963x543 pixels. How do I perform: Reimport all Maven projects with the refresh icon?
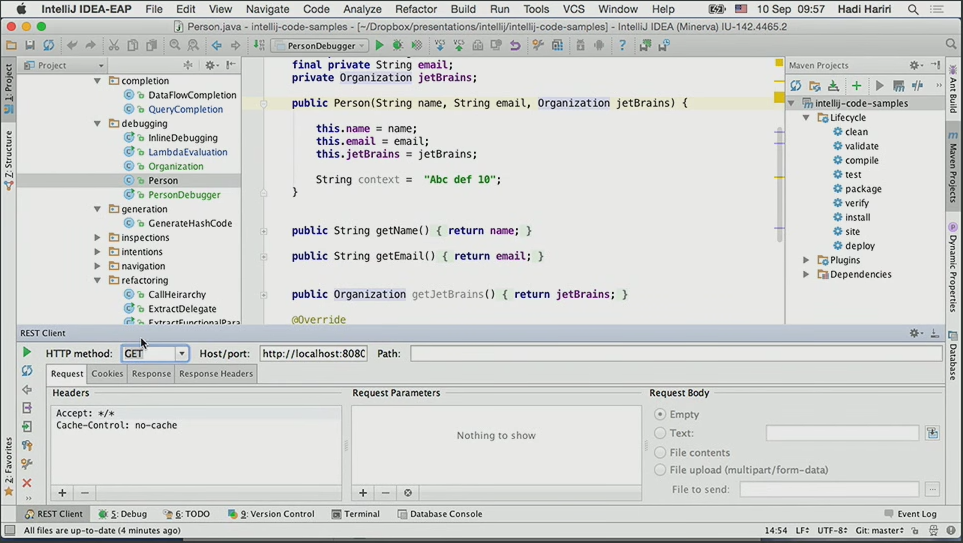tap(796, 85)
